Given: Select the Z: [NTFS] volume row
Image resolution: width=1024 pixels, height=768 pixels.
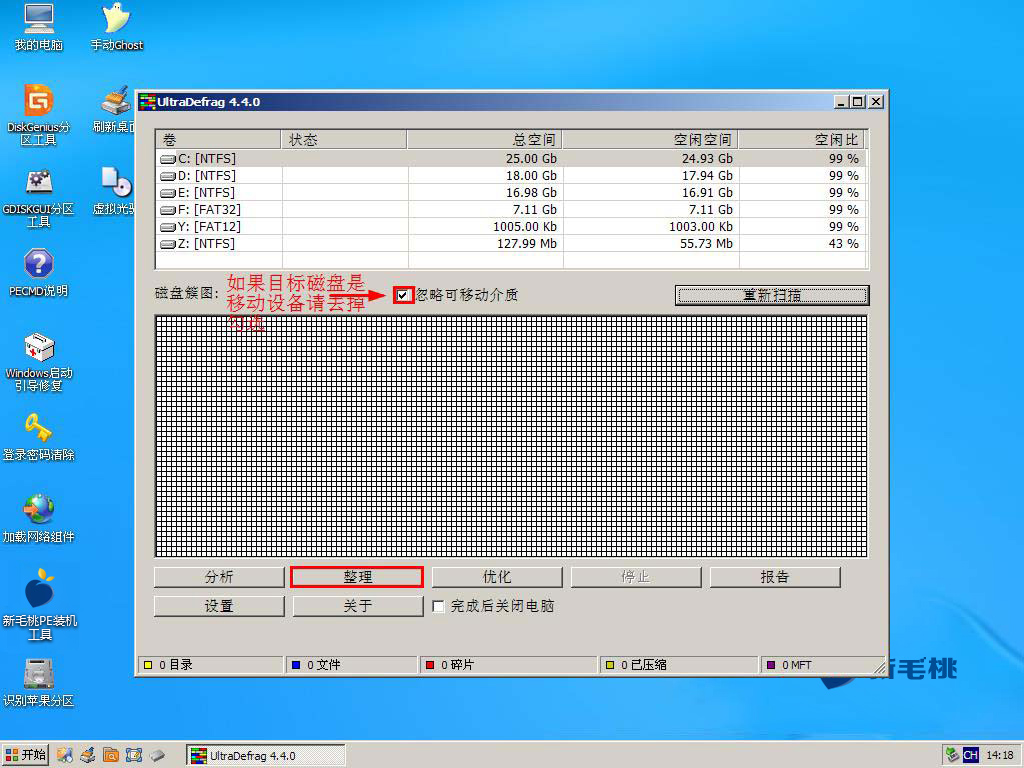Looking at the screenshot, I should [x=511, y=244].
